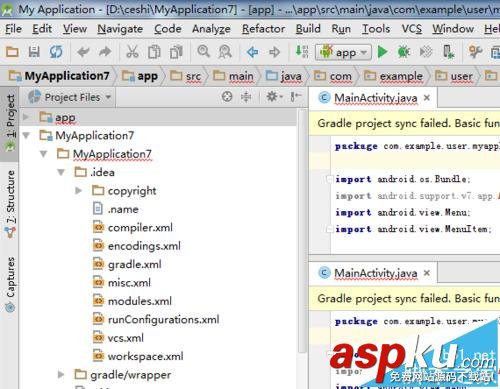Click the Synchronize refresh icon

(56, 52)
